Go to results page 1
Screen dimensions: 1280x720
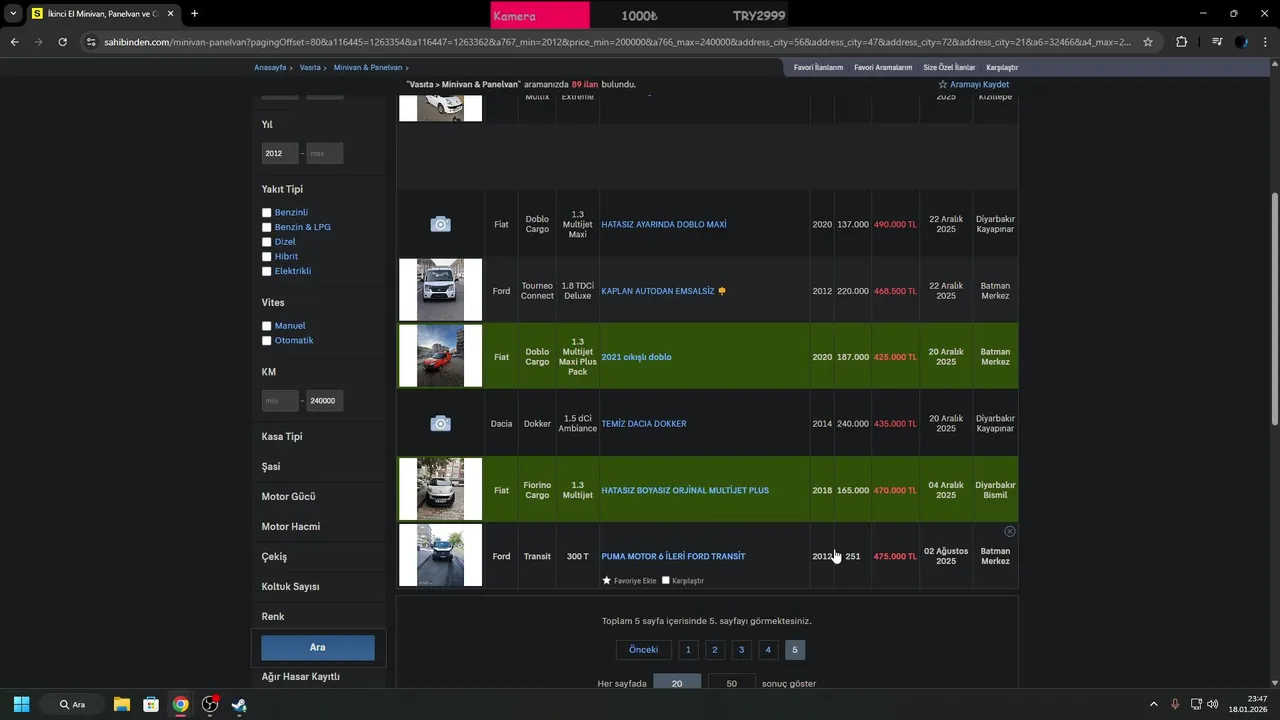point(688,650)
